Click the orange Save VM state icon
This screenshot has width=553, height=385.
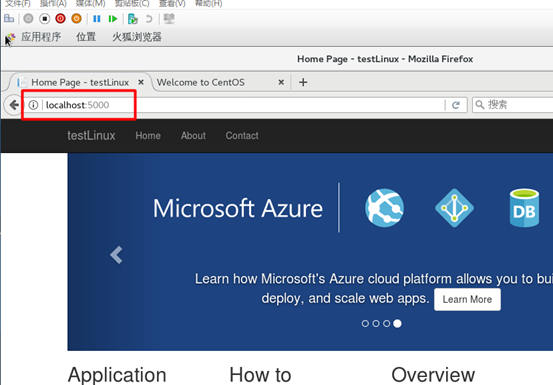76,18
